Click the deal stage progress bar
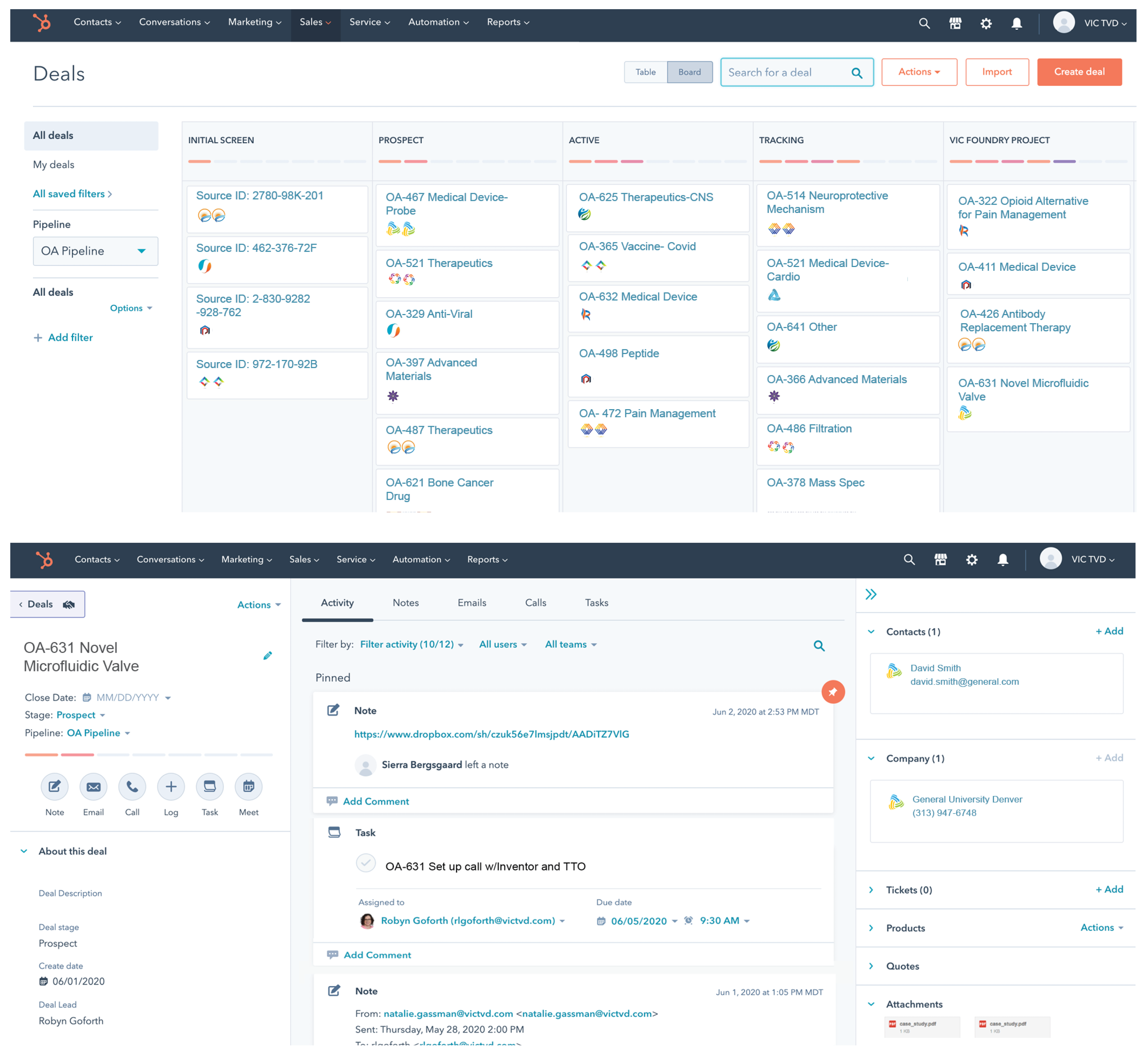This screenshot has width=1148, height=1057. coord(149,754)
